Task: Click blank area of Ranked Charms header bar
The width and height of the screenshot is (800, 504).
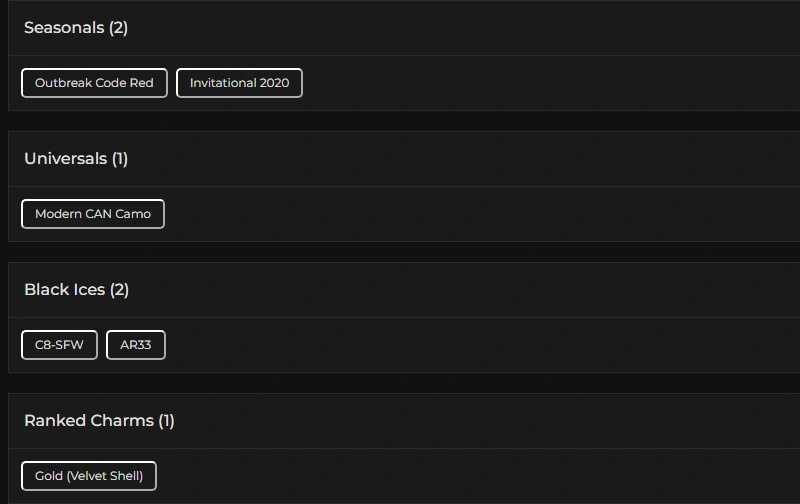Action: pos(480,421)
